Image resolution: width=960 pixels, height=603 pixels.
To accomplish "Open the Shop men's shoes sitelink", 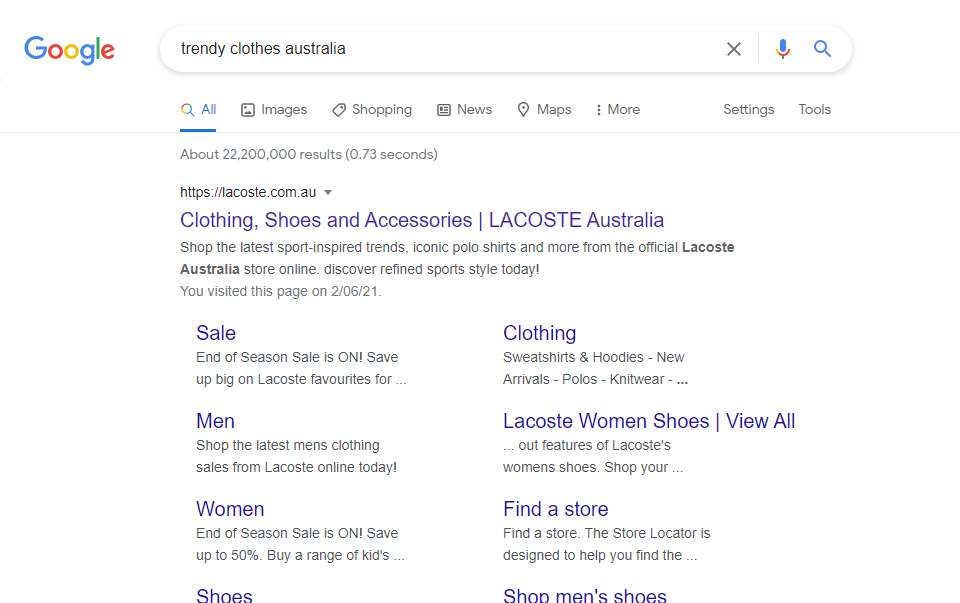I will pos(585,596).
